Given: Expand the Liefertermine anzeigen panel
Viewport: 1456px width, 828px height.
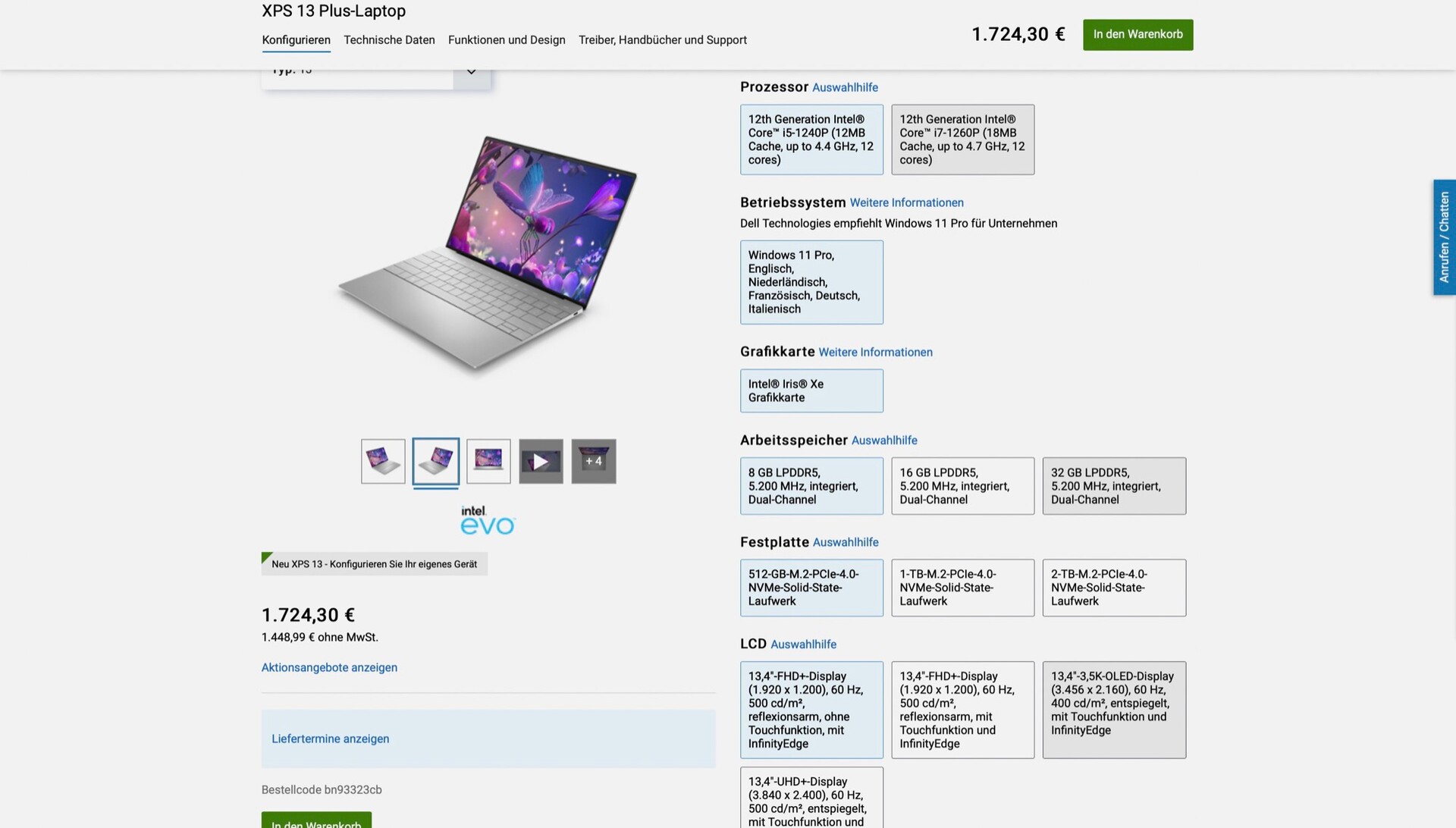Looking at the screenshot, I should click(x=488, y=739).
